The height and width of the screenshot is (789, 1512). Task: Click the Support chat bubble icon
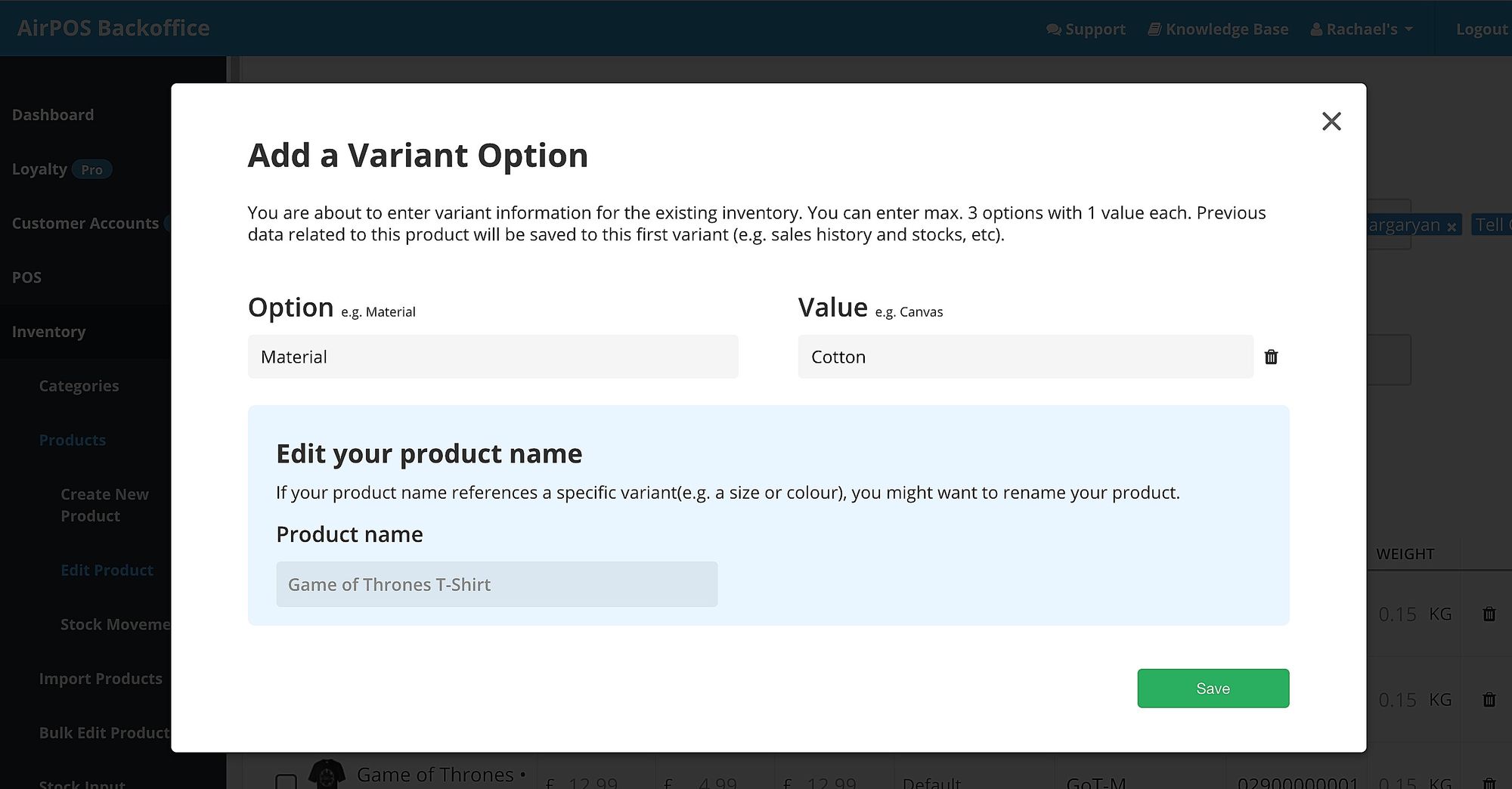click(1053, 29)
